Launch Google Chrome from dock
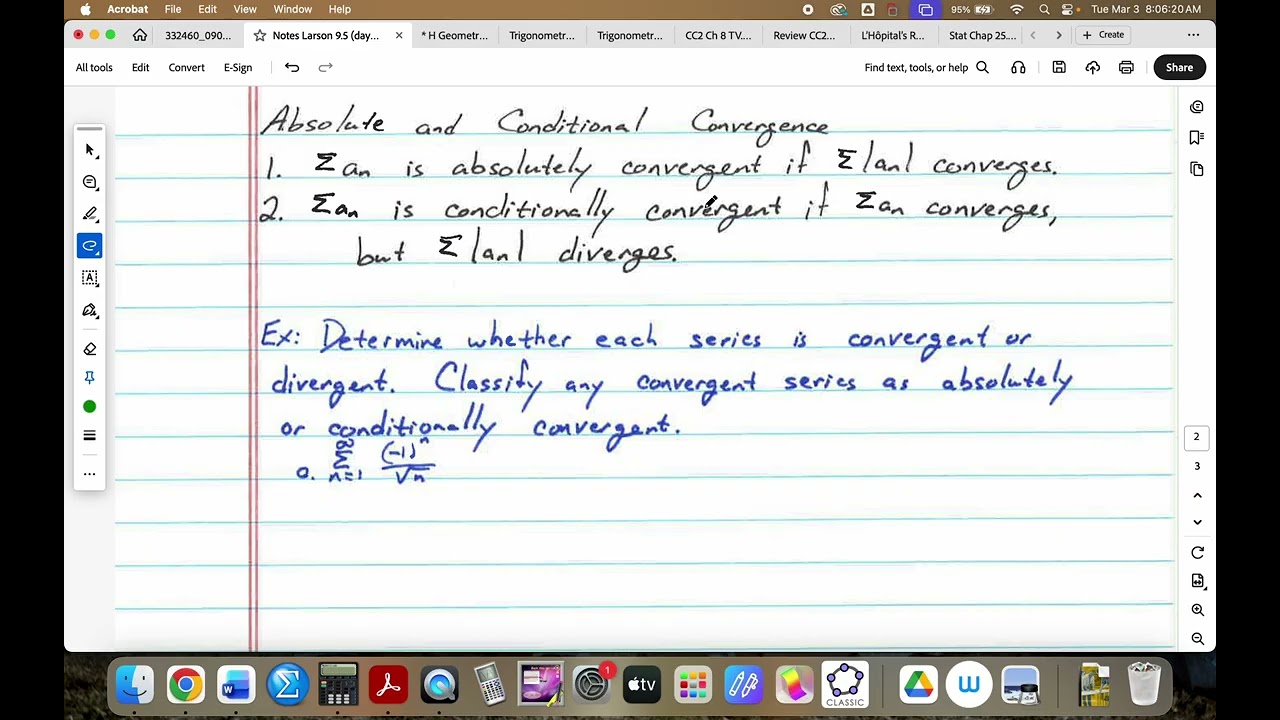This screenshot has width=1280, height=720. [x=185, y=685]
